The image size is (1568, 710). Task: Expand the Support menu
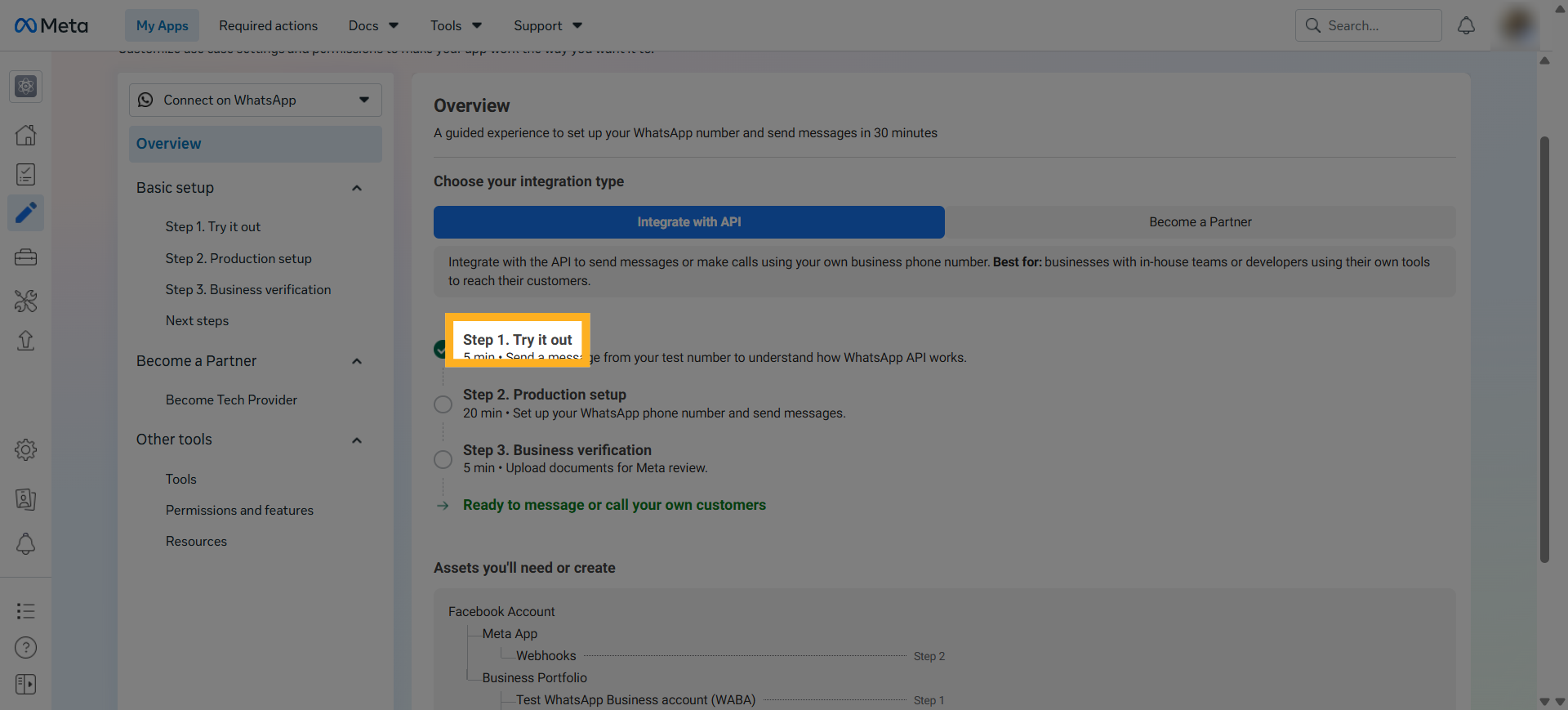548,25
